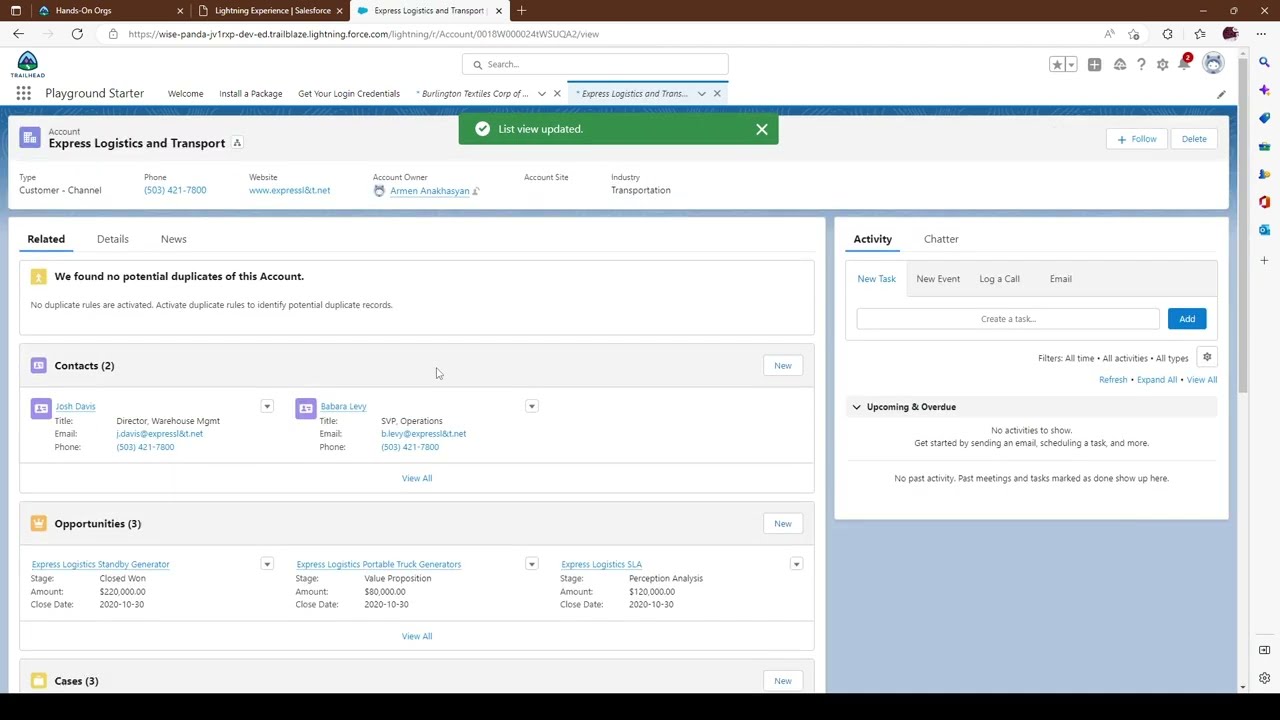The image size is (1280, 720).
Task: Click the Expand All activity link
Action: (x=1157, y=380)
